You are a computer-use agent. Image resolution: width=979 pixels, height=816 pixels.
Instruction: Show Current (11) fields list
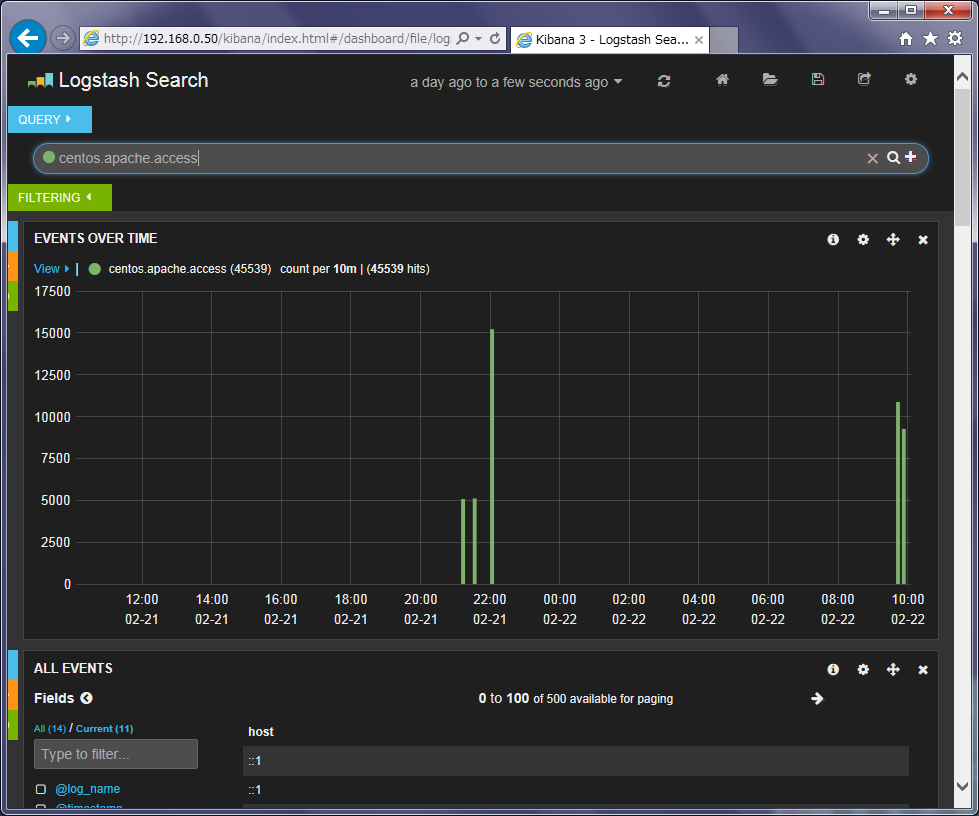click(x=104, y=729)
